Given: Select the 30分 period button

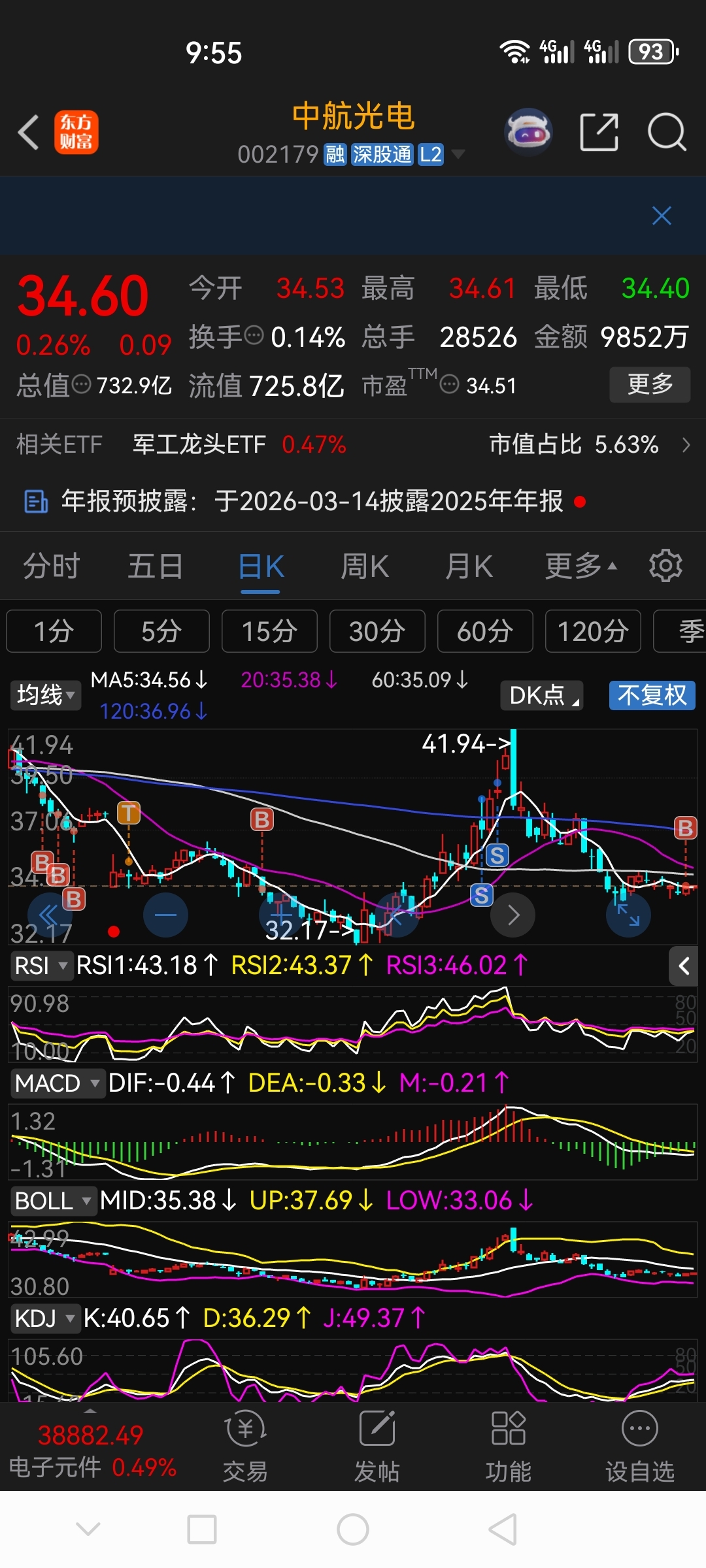Looking at the screenshot, I should click(377, 631).
